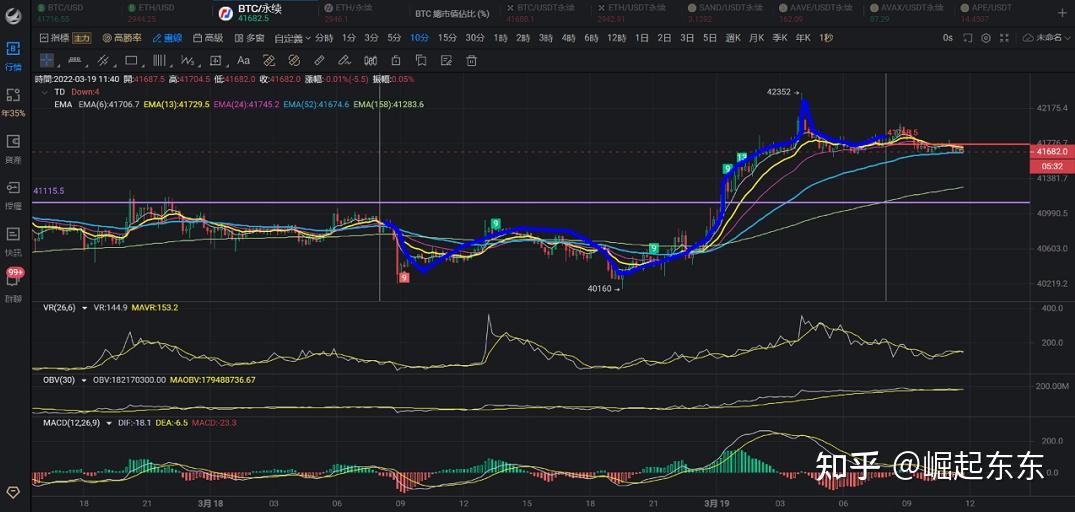
Task: Collapse the TD indicator chevron
Action: [45, 92]
